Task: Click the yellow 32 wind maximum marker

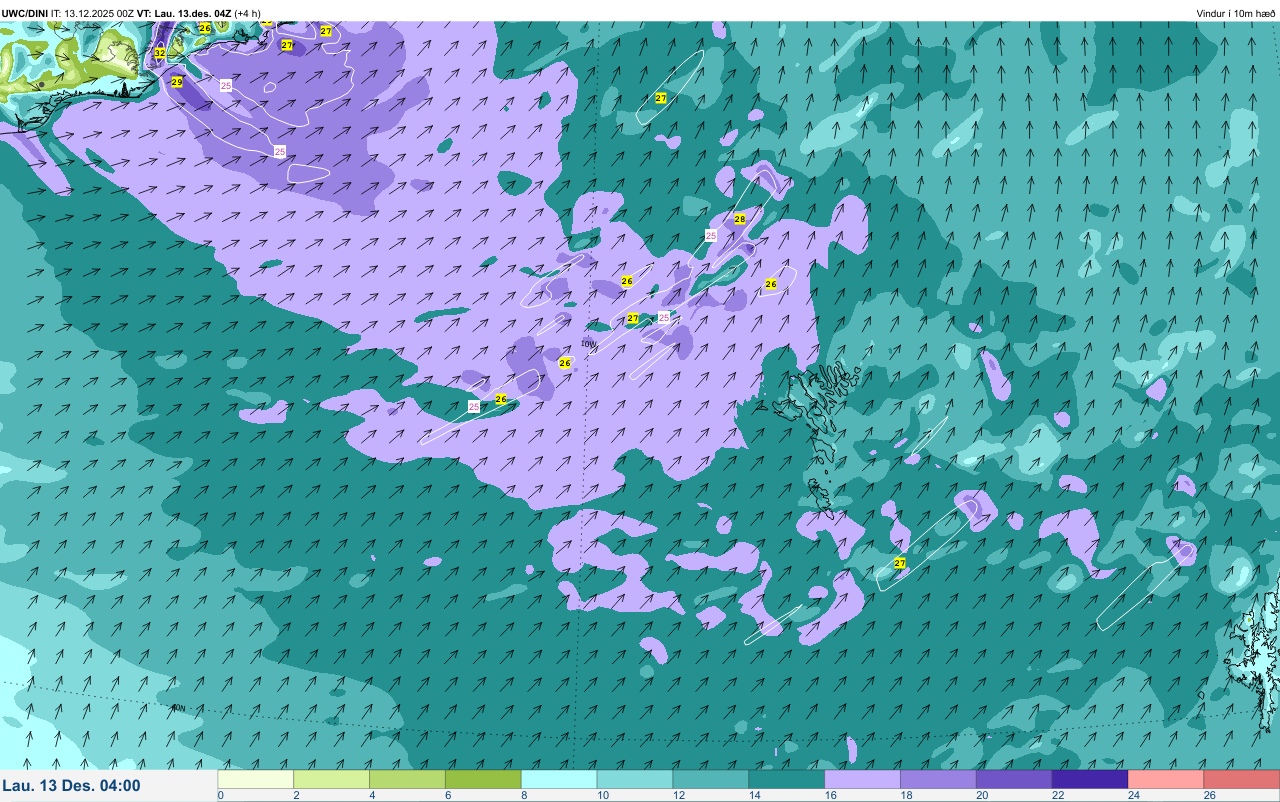Action: pyautogui.click(x=160, y=52)
